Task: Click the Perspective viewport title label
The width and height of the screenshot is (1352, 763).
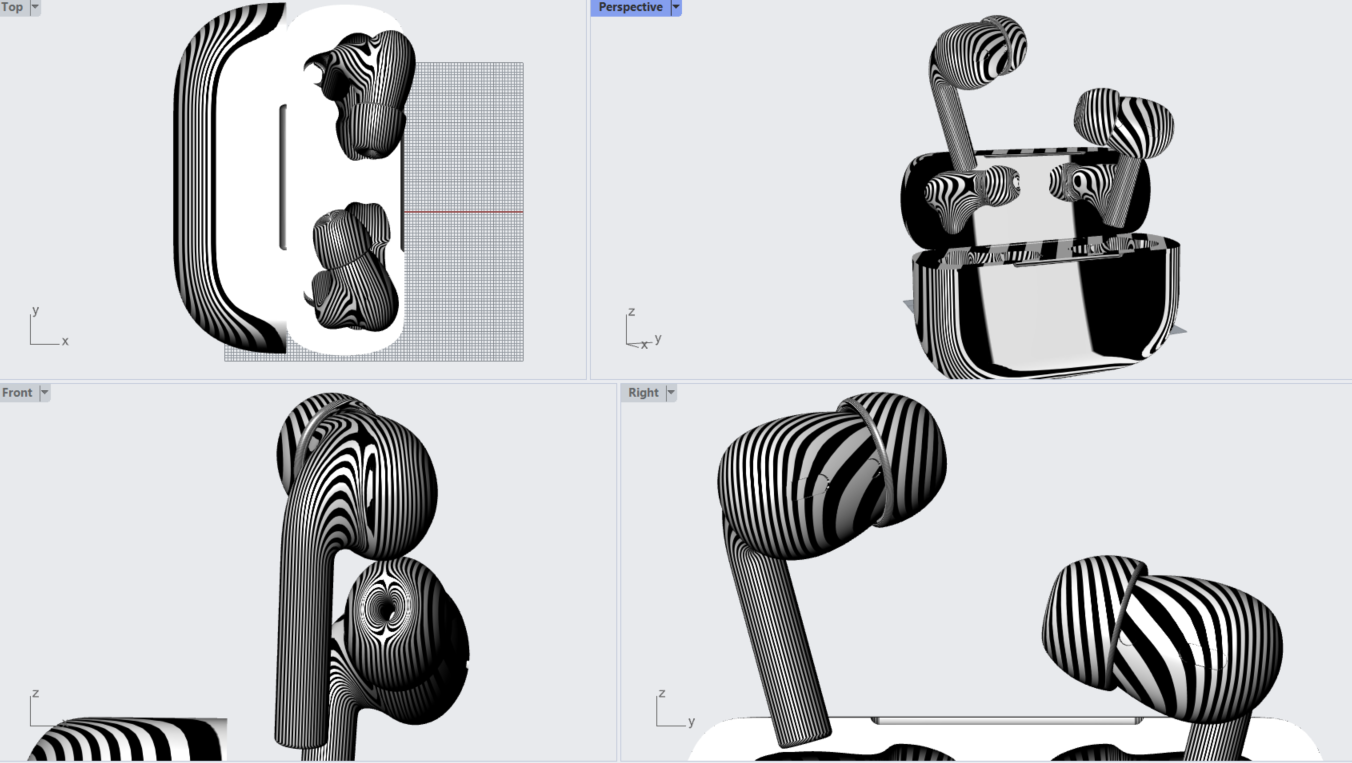Action: (x=630, y=7)
